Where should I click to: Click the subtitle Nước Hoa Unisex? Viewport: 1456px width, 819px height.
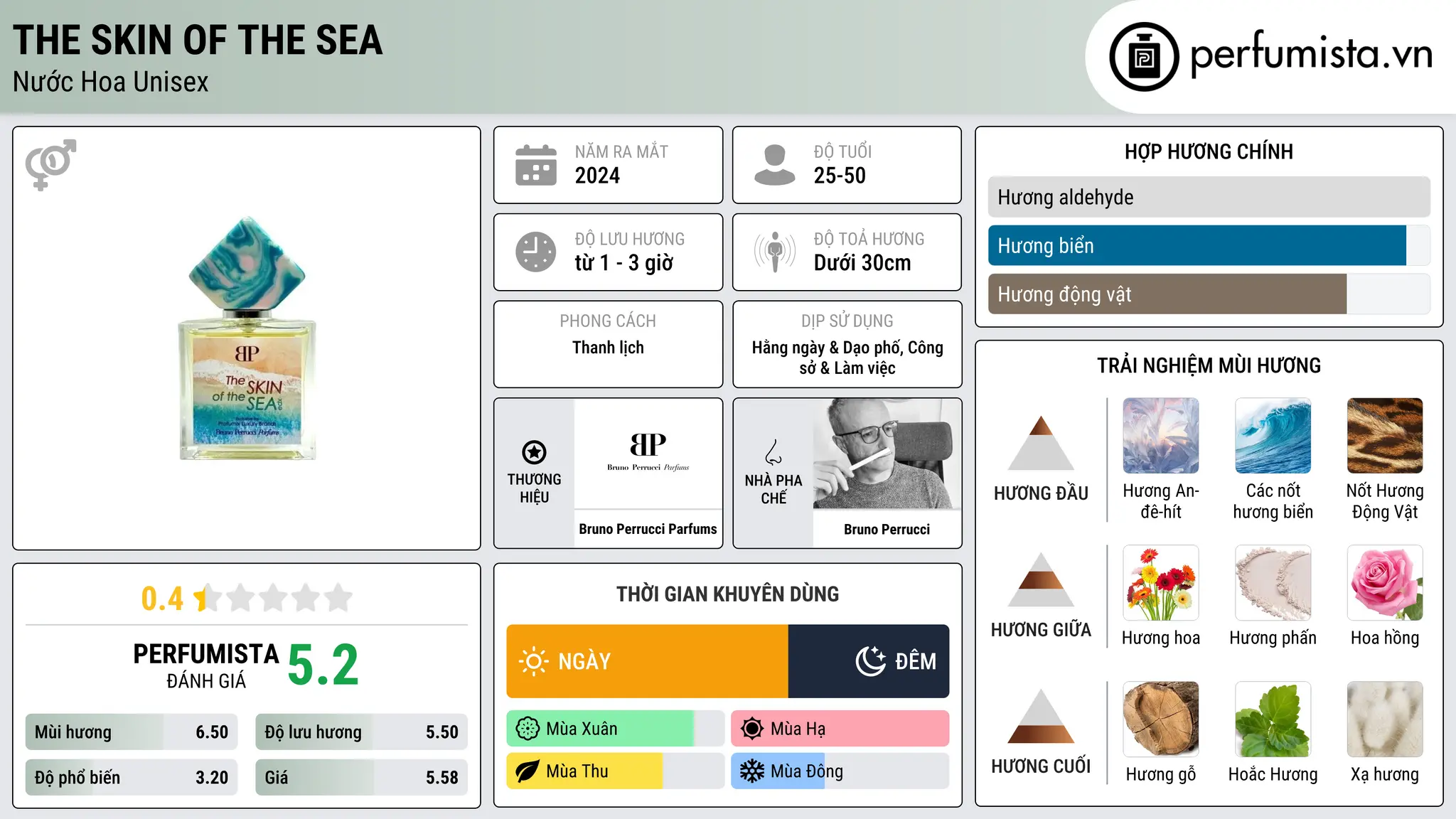[x=111, y=82]
